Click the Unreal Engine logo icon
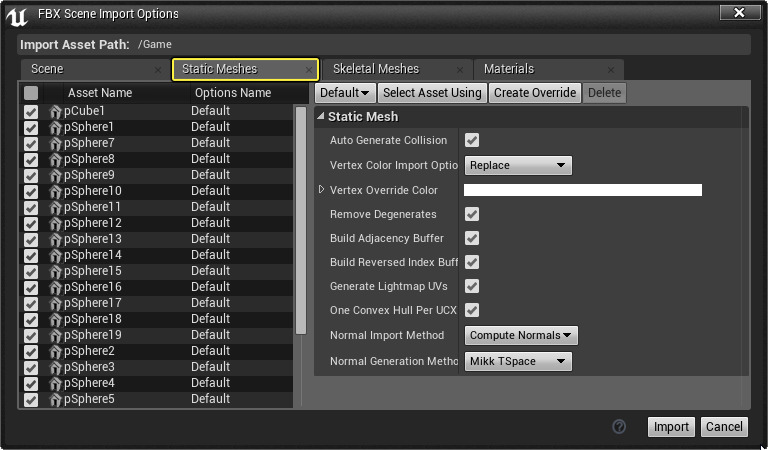This screenshot has height=450, width=768. click(17, 16)
